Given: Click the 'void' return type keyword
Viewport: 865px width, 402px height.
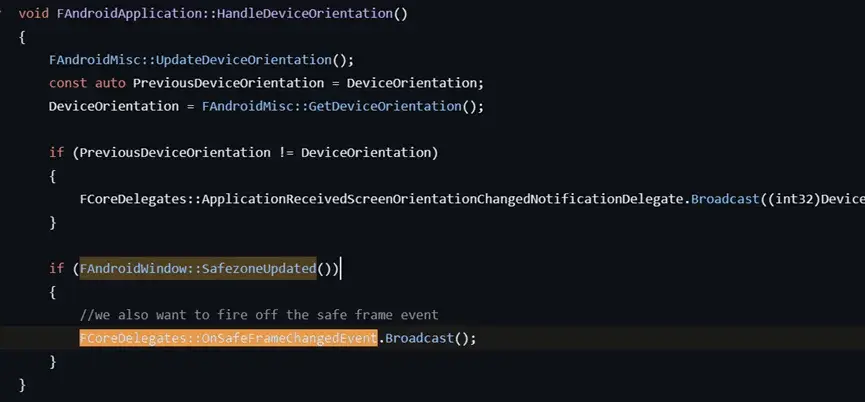Looking at the screenshot, I should pyautogui.click(x=34, y=13).
